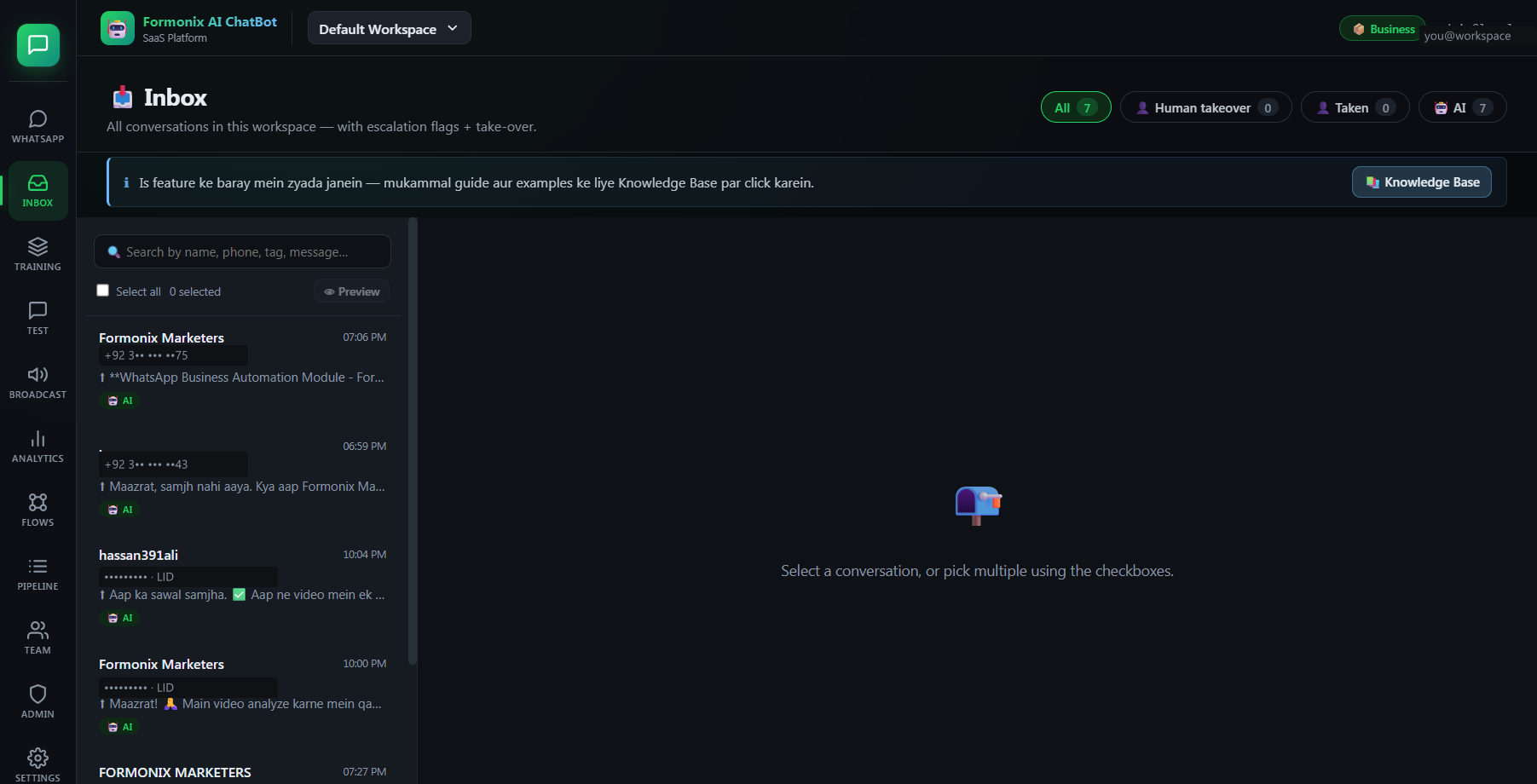View the Analytics bar-chart section
1537x784 pixels.
pos(38,446)
